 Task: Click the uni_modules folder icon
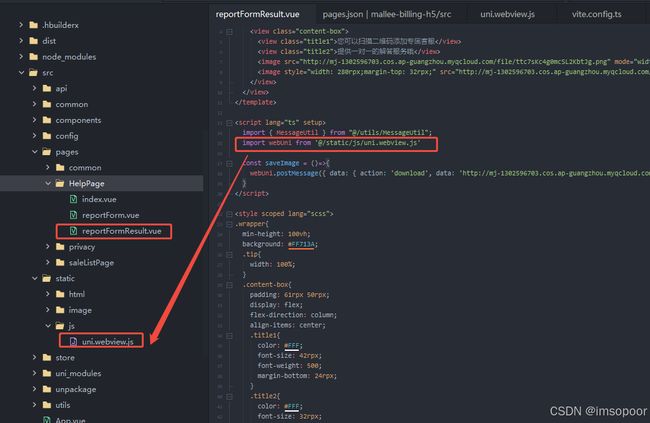[x=47, y=373]
